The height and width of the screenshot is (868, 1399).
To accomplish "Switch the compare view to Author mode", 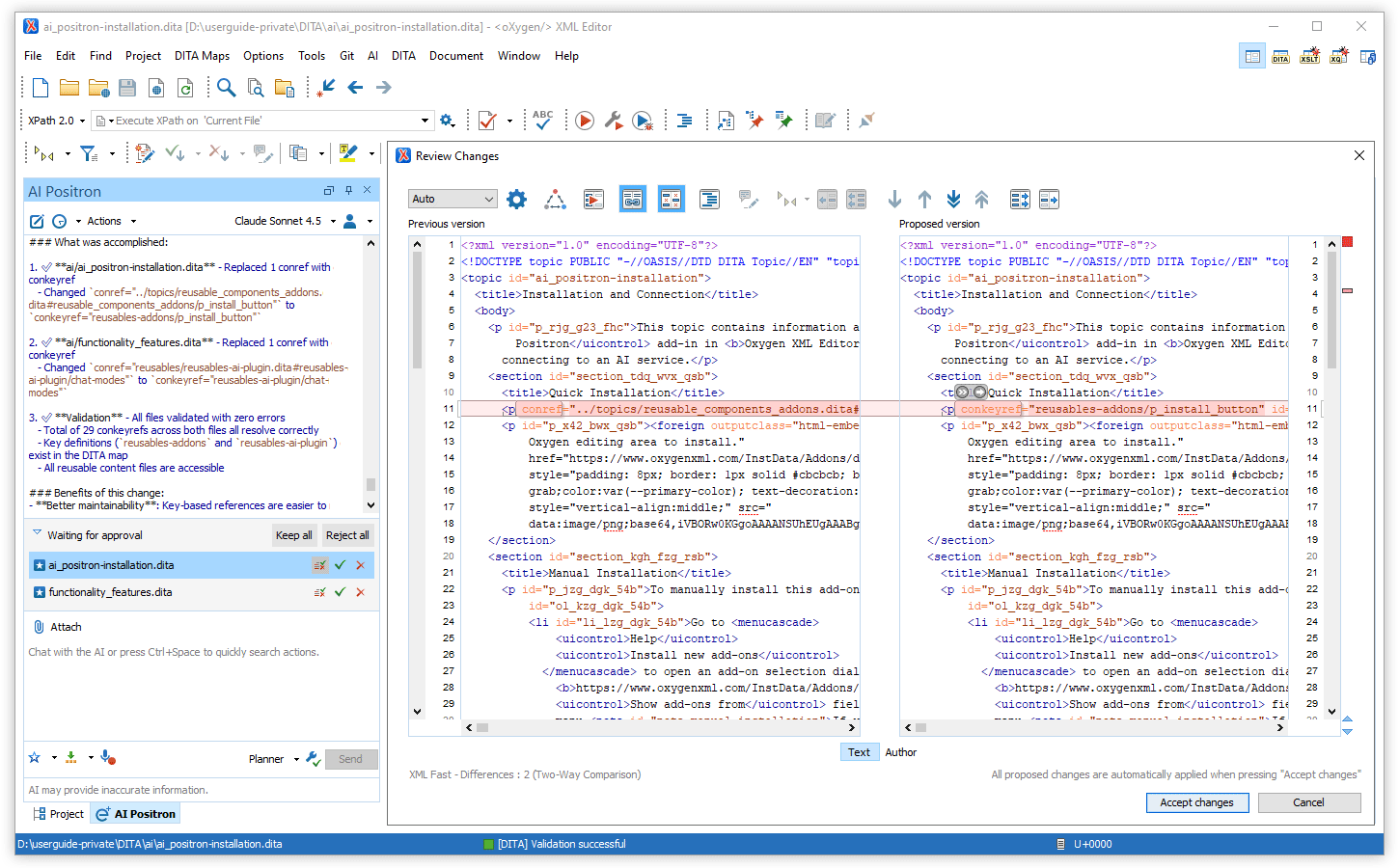I will [900, 752].
